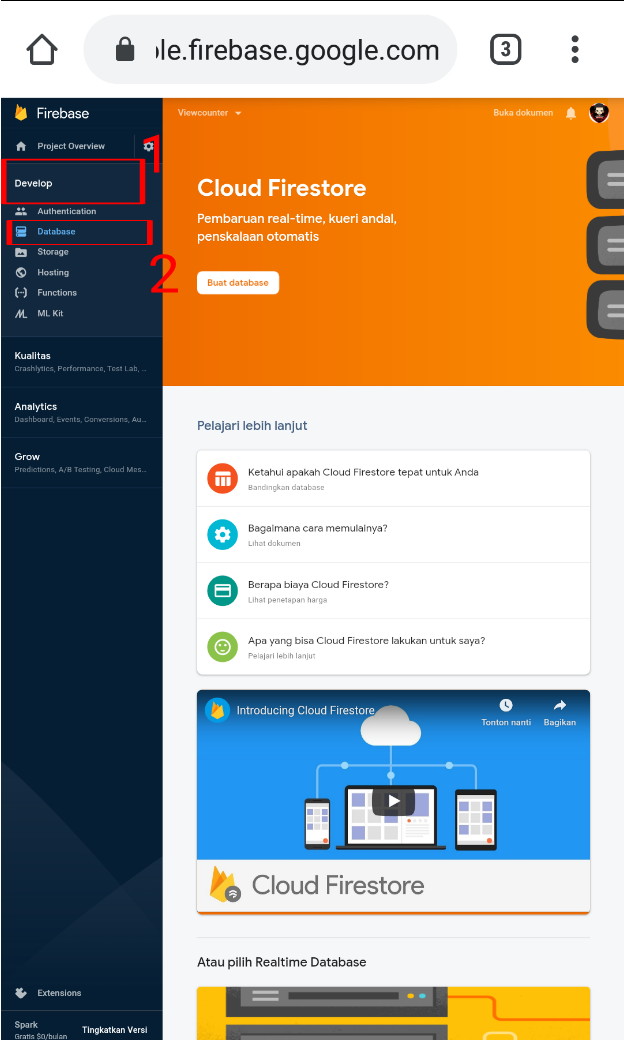Tap the Bagikan share arrow icon
Image resolution: width=624 pixels, height=1040 pixels.
click(560, 705)
